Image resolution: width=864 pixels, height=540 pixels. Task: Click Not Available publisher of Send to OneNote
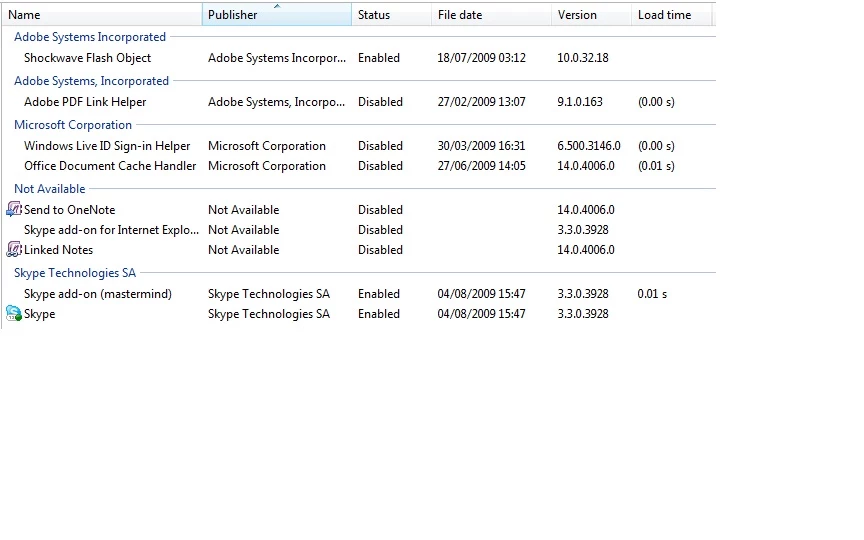(x=244, y=210)
